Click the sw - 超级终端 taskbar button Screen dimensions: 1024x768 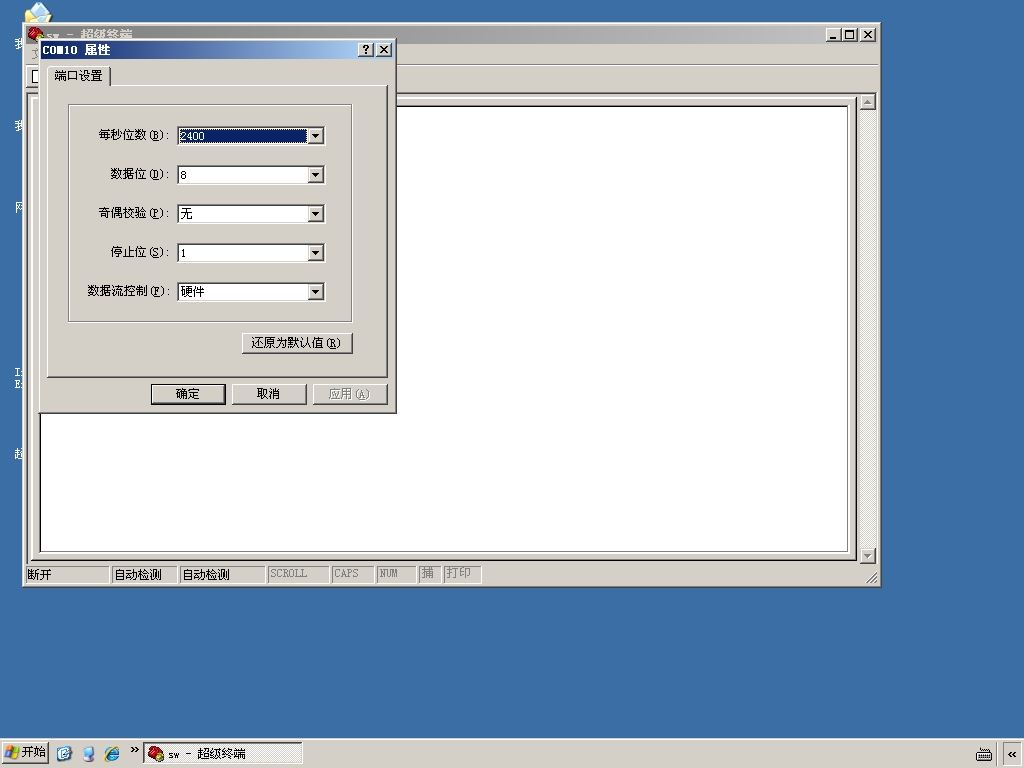click(223, 754)
